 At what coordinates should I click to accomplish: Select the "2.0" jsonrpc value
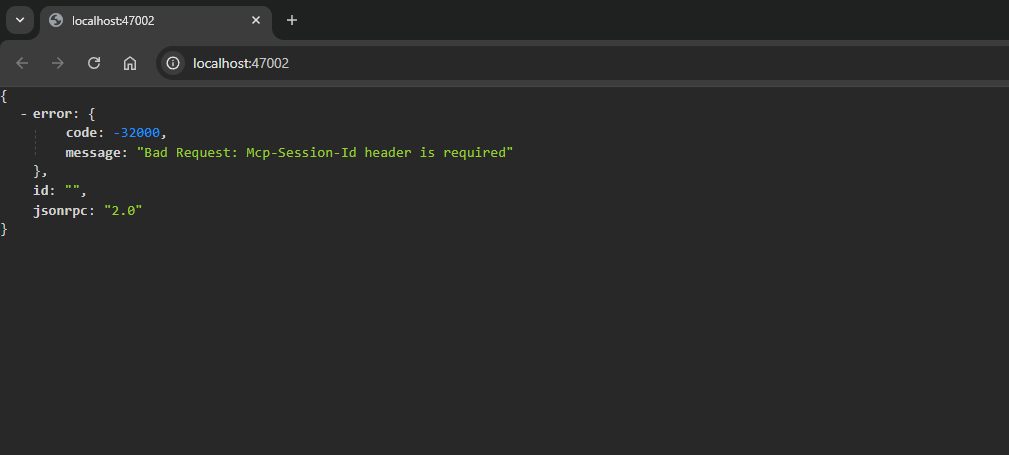click(x=123, y=210)
